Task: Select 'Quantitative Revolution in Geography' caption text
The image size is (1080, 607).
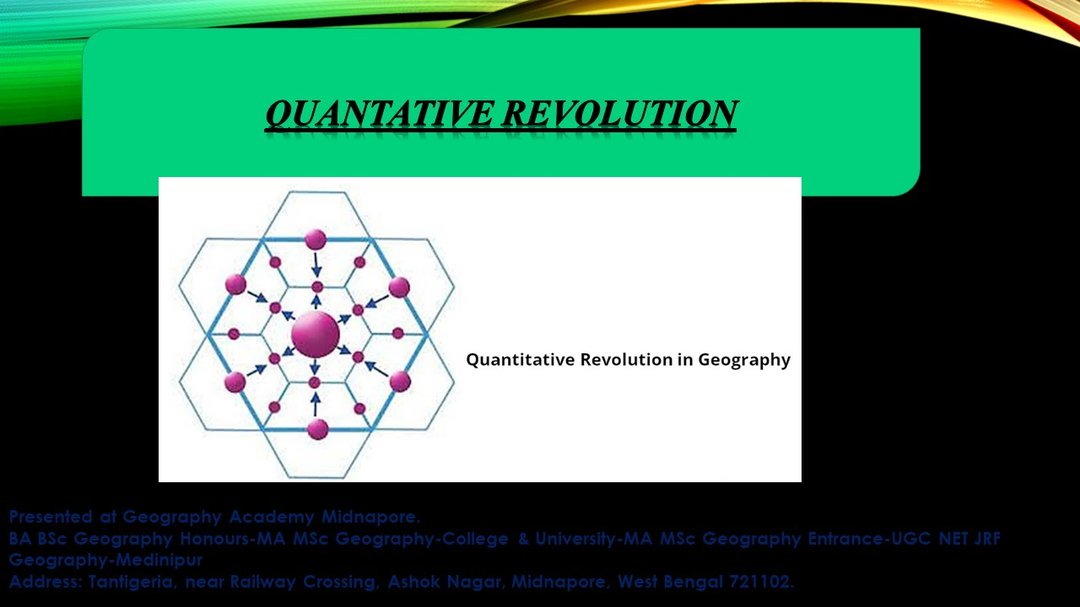Action: [x=628, y=360]
